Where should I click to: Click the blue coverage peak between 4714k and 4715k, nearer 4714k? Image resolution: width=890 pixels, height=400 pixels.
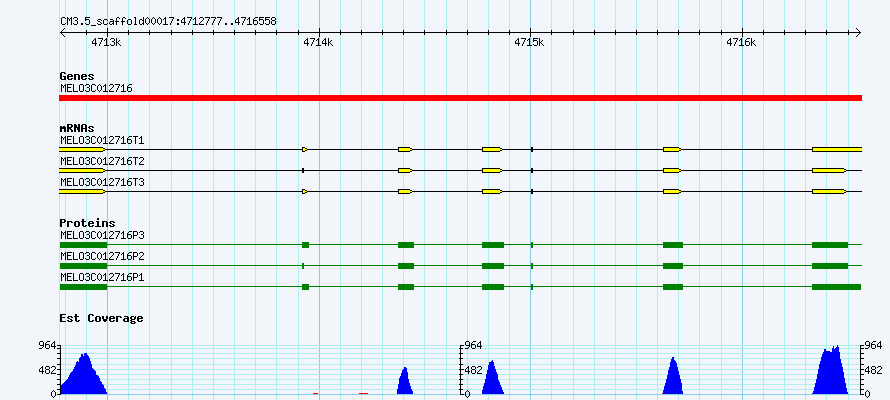(x=405, y=383)
